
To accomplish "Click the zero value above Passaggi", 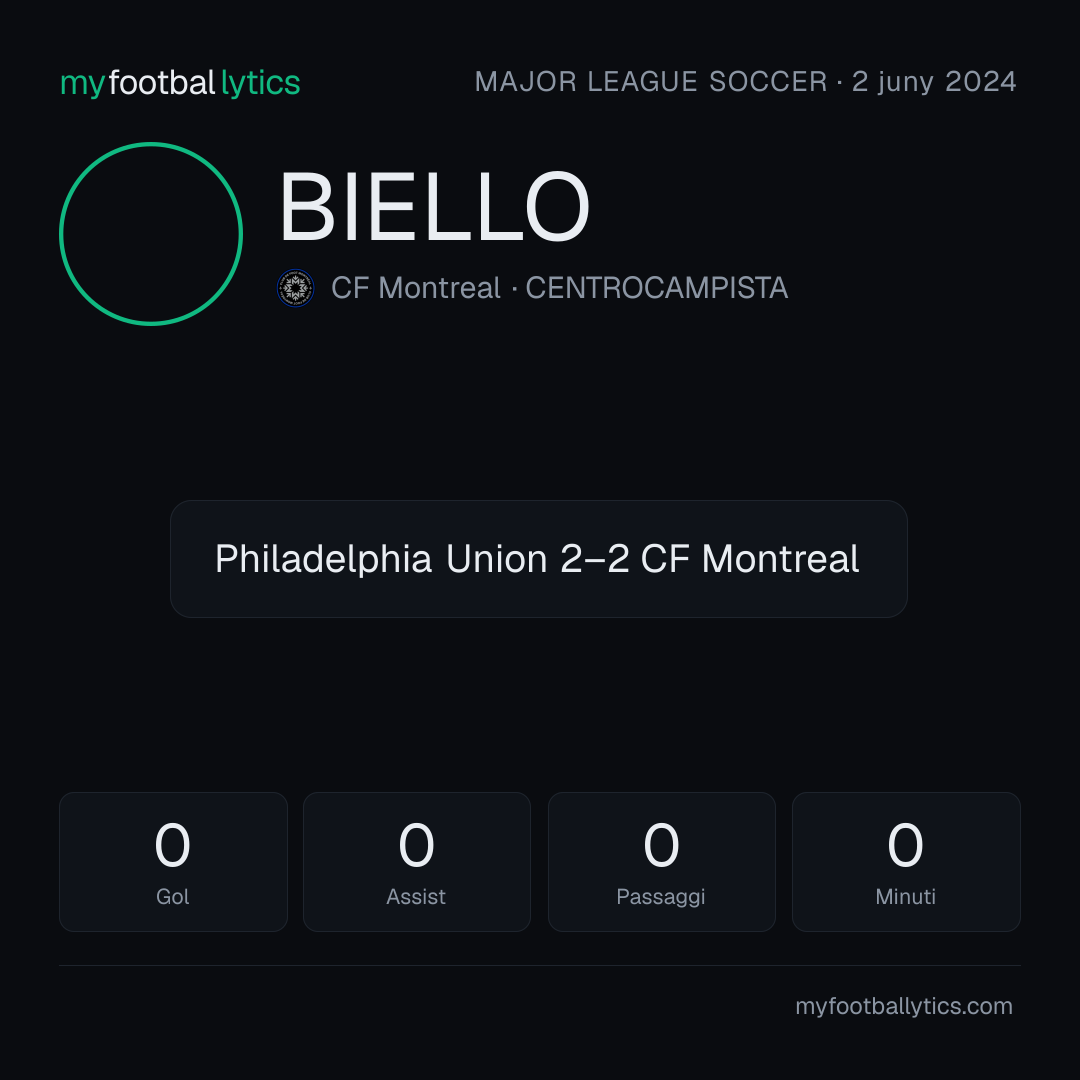I will coord(661,844).
